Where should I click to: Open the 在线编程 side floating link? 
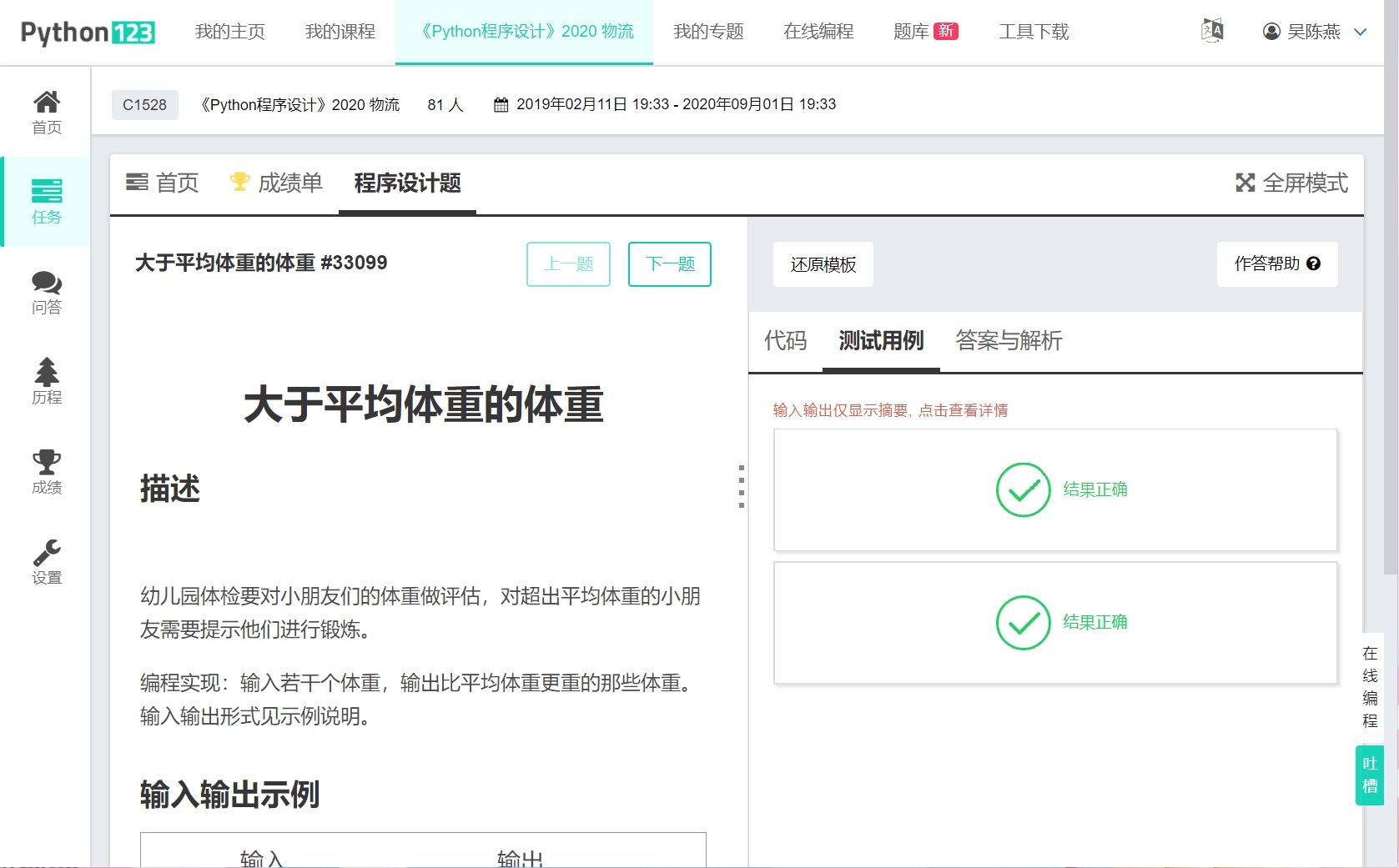[x=1370, y=687]
